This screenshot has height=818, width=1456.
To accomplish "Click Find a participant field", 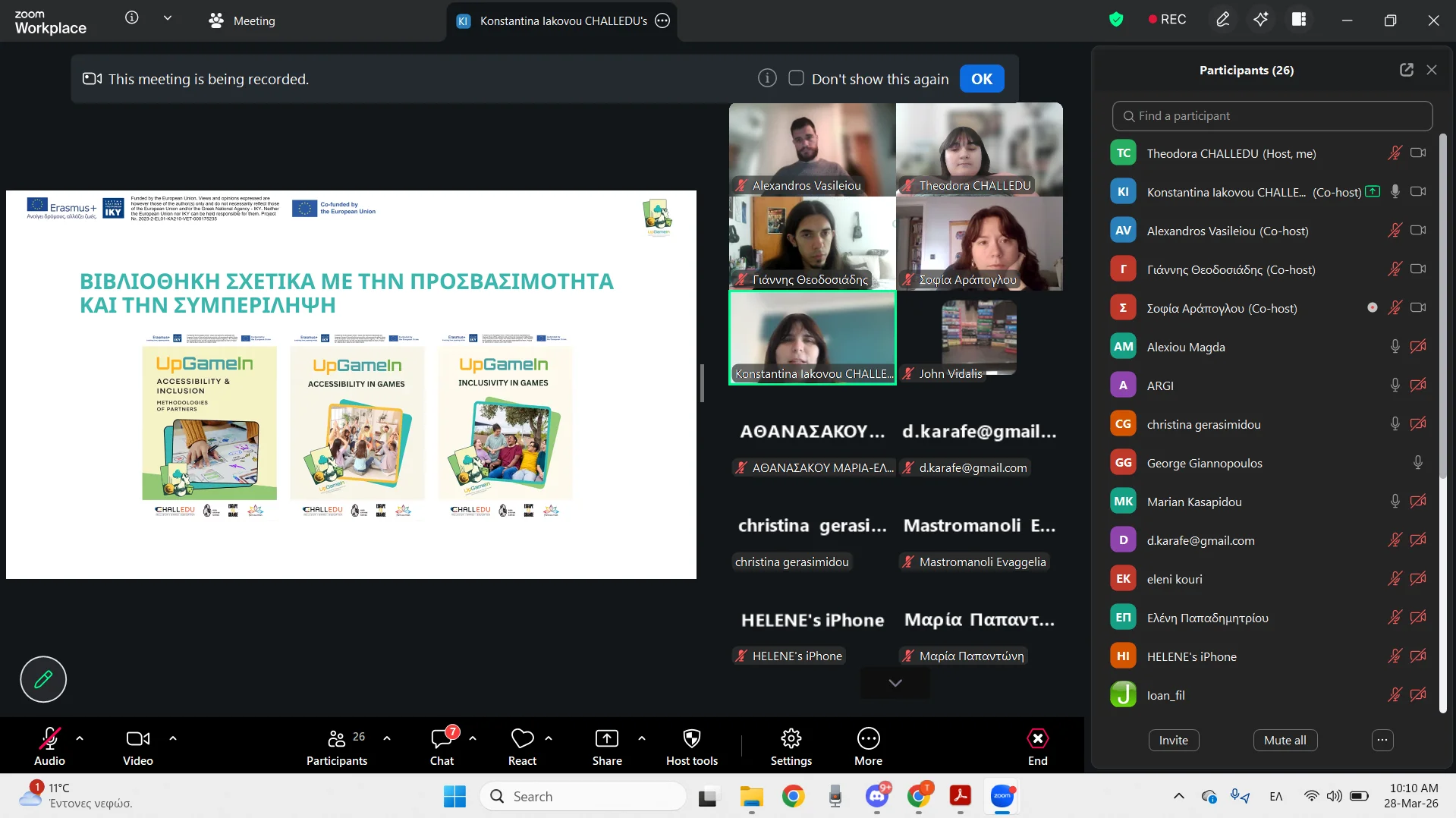I will [1272, 116].
